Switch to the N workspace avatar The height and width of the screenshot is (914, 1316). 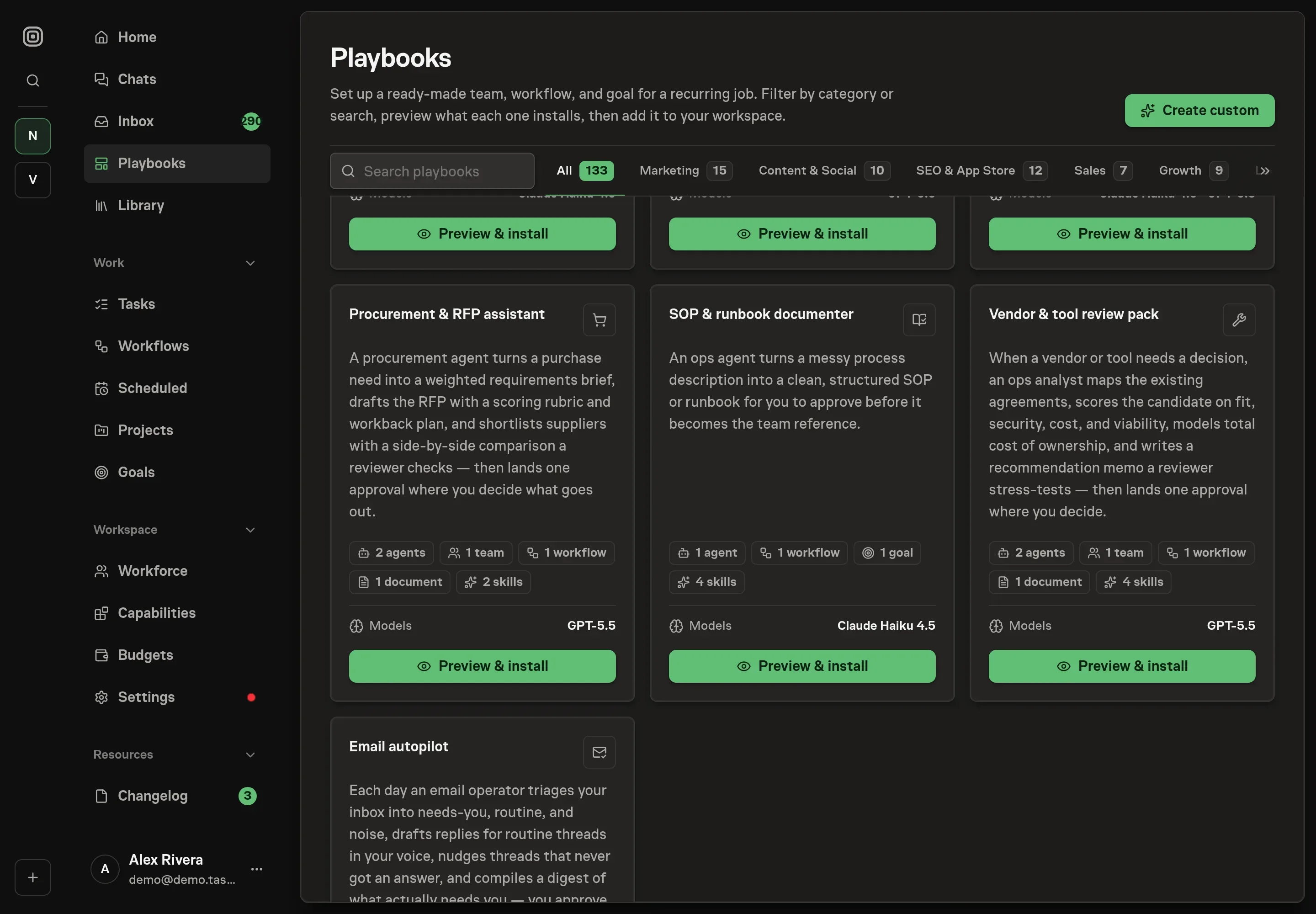32,136
